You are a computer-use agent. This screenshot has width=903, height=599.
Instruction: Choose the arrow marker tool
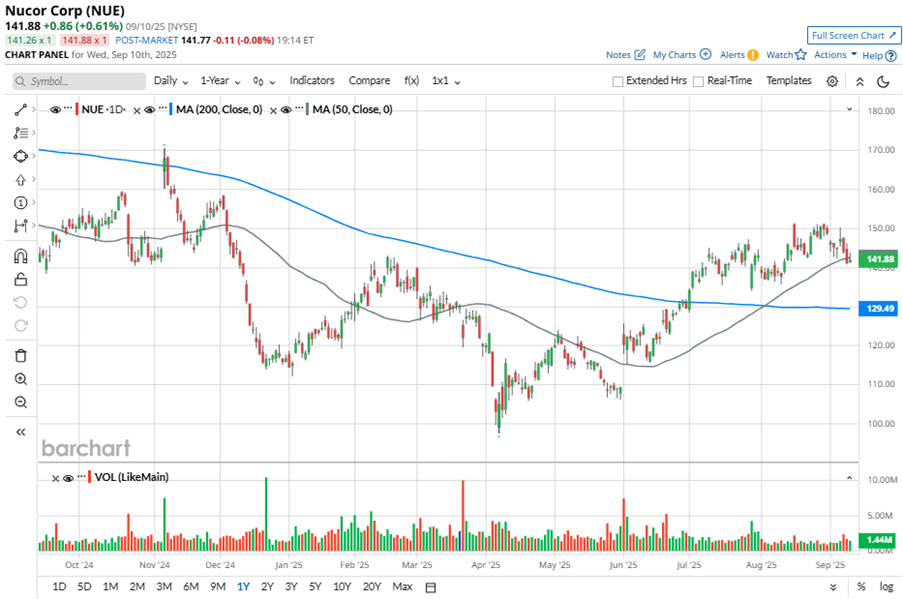pyautogui.click(x=21, y=180)
